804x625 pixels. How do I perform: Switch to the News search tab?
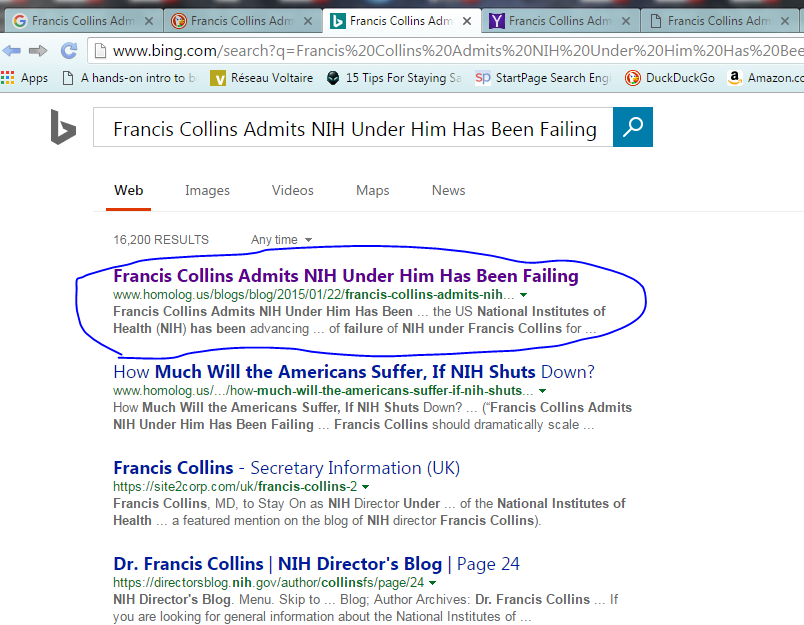(448, 190)
